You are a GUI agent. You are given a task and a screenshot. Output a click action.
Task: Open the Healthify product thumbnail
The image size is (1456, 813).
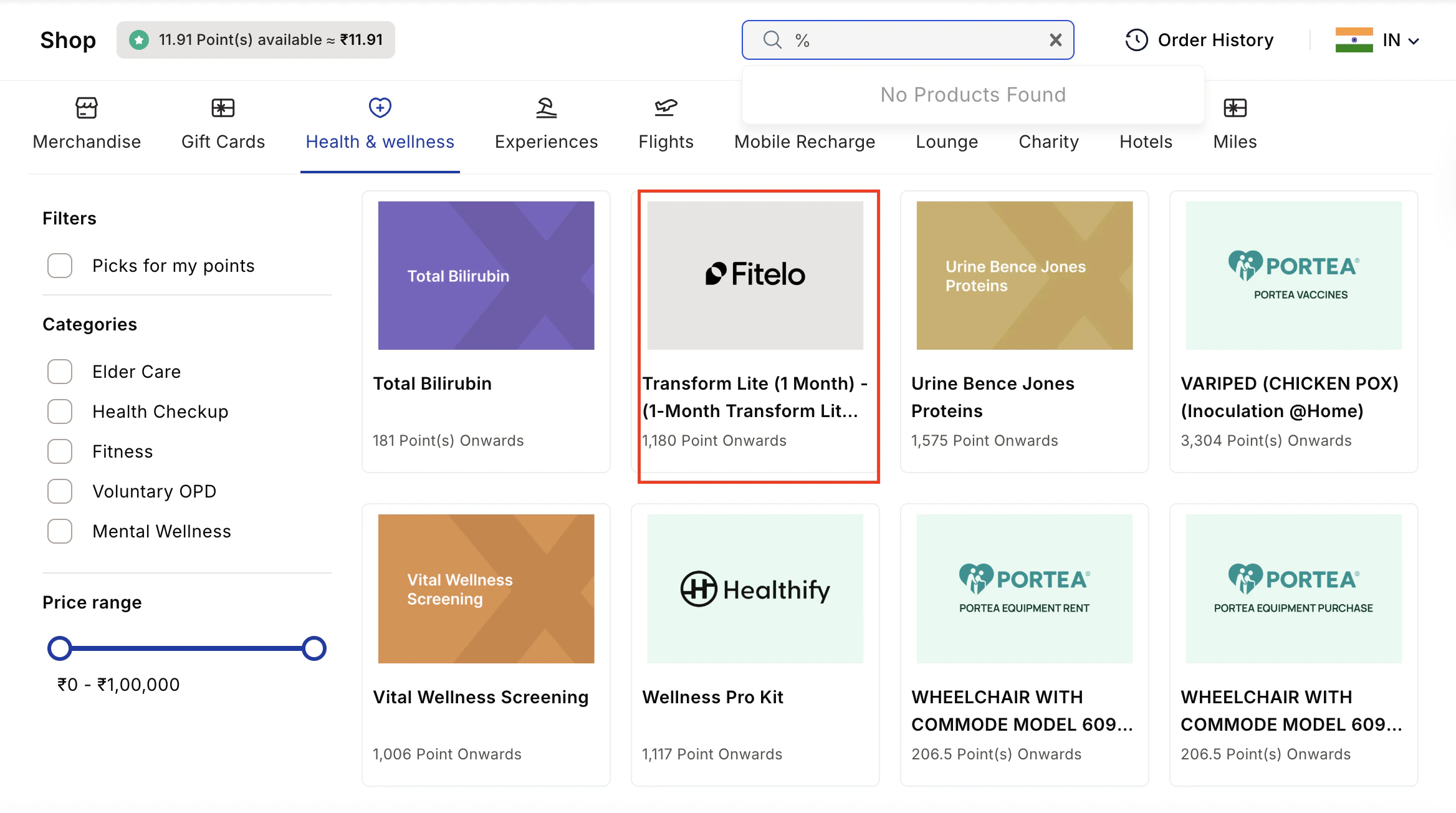[x=755, y=589]
